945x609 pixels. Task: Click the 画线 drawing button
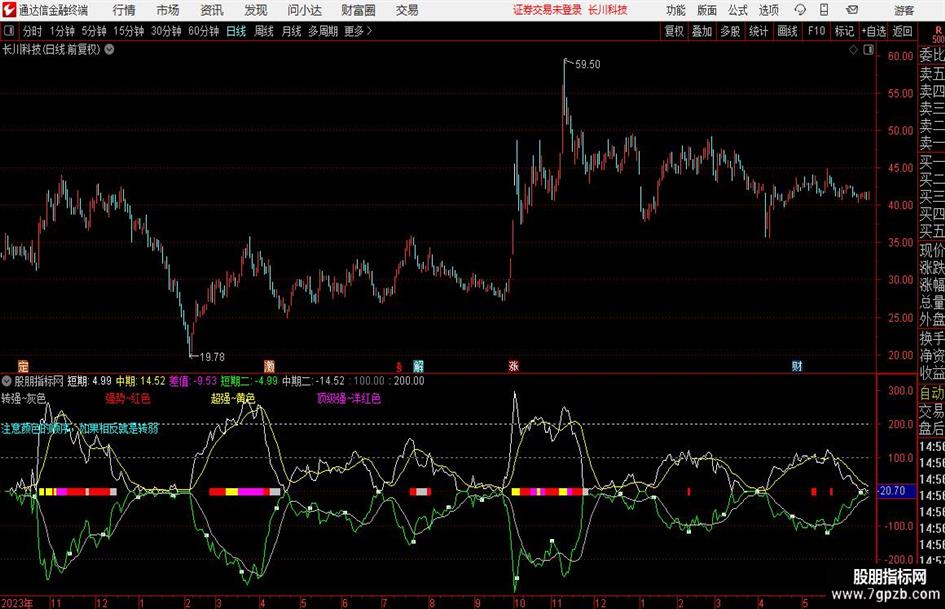coord(788,31)
